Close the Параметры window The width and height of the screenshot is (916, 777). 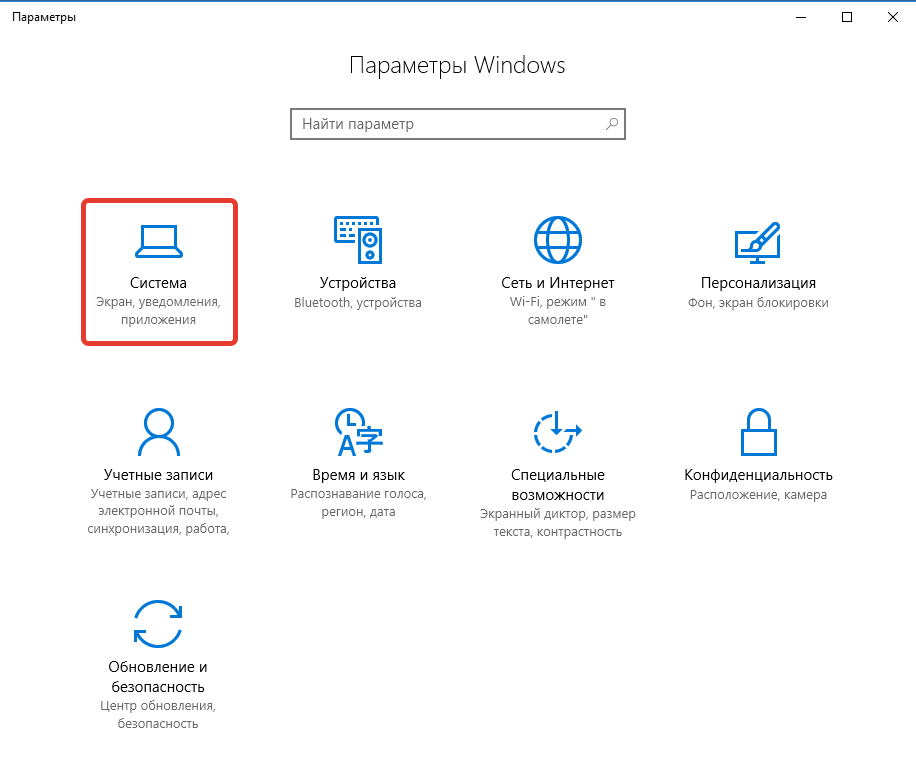(x=893, y=18)
